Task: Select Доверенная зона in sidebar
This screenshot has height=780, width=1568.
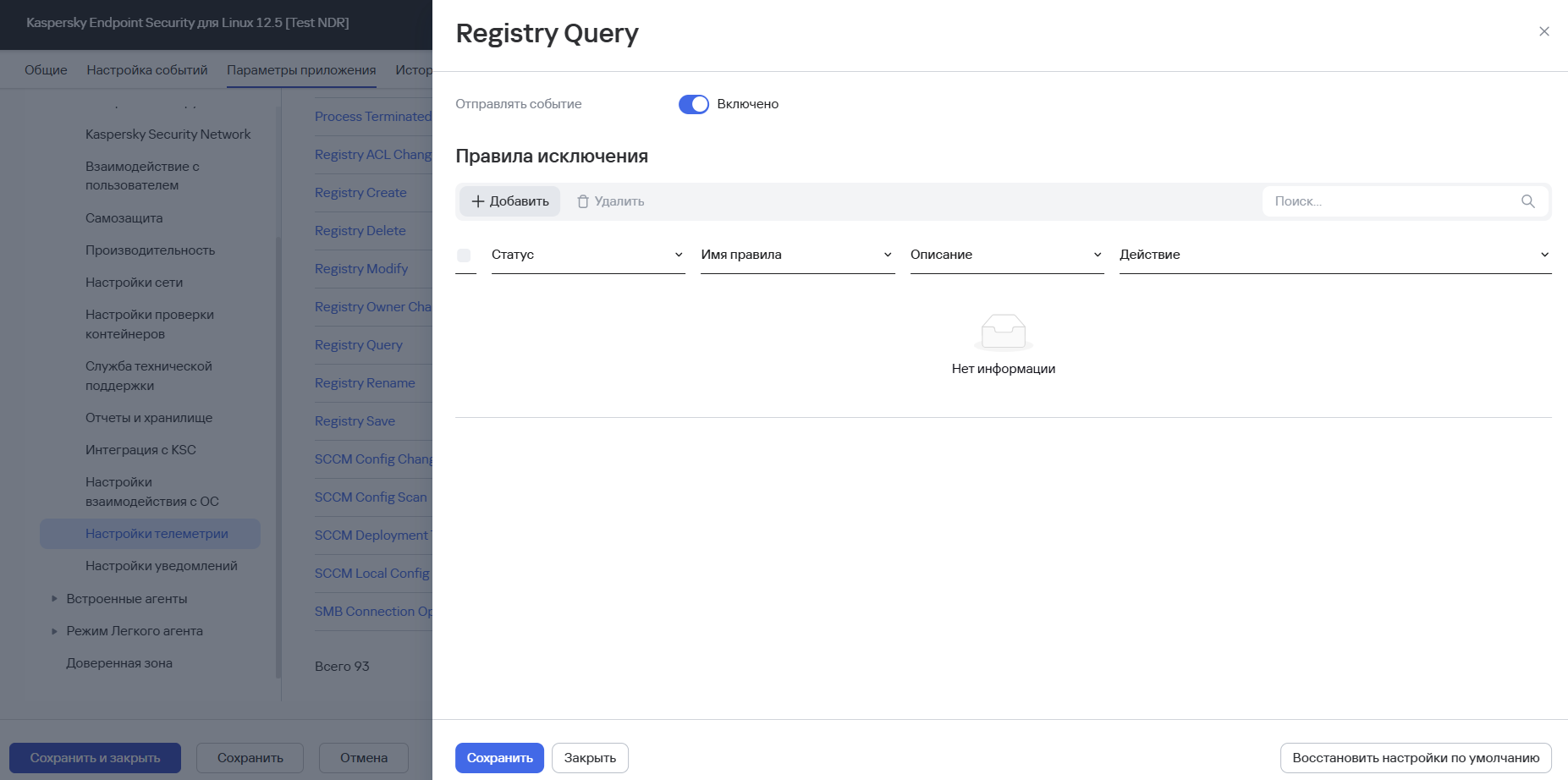Action: (119, 663)
